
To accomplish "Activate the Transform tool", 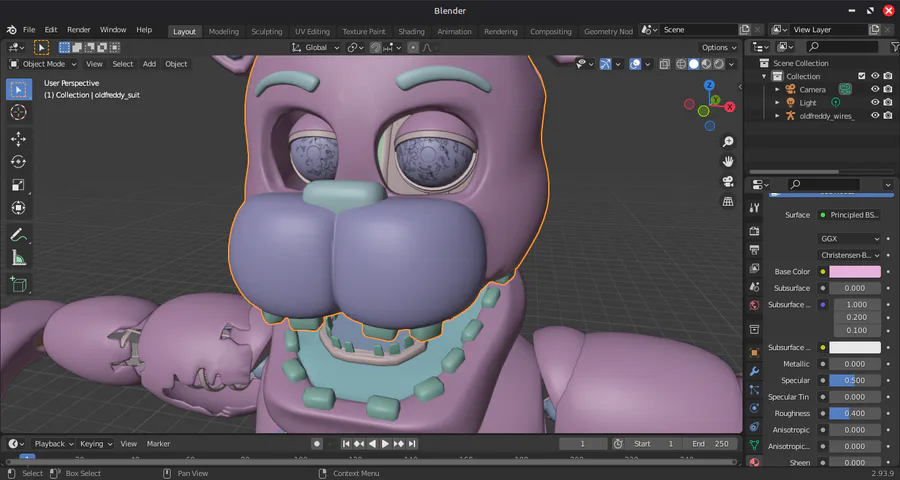I will pyautogui.click(x=18, y=208).
